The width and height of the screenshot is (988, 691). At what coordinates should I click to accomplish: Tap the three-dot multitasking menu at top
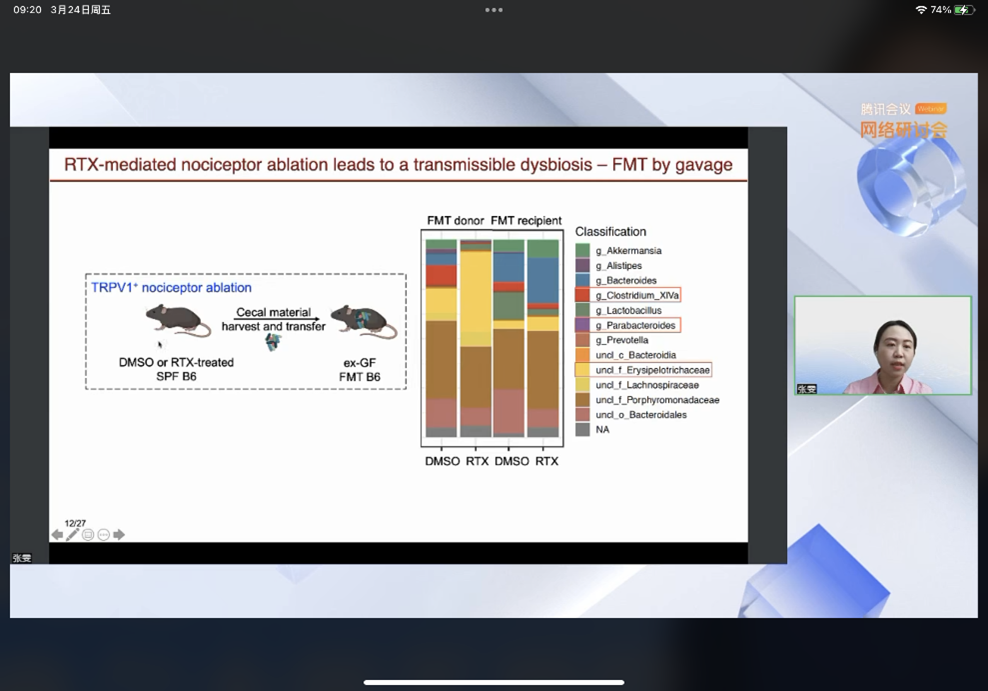click(x=494, y=10)
